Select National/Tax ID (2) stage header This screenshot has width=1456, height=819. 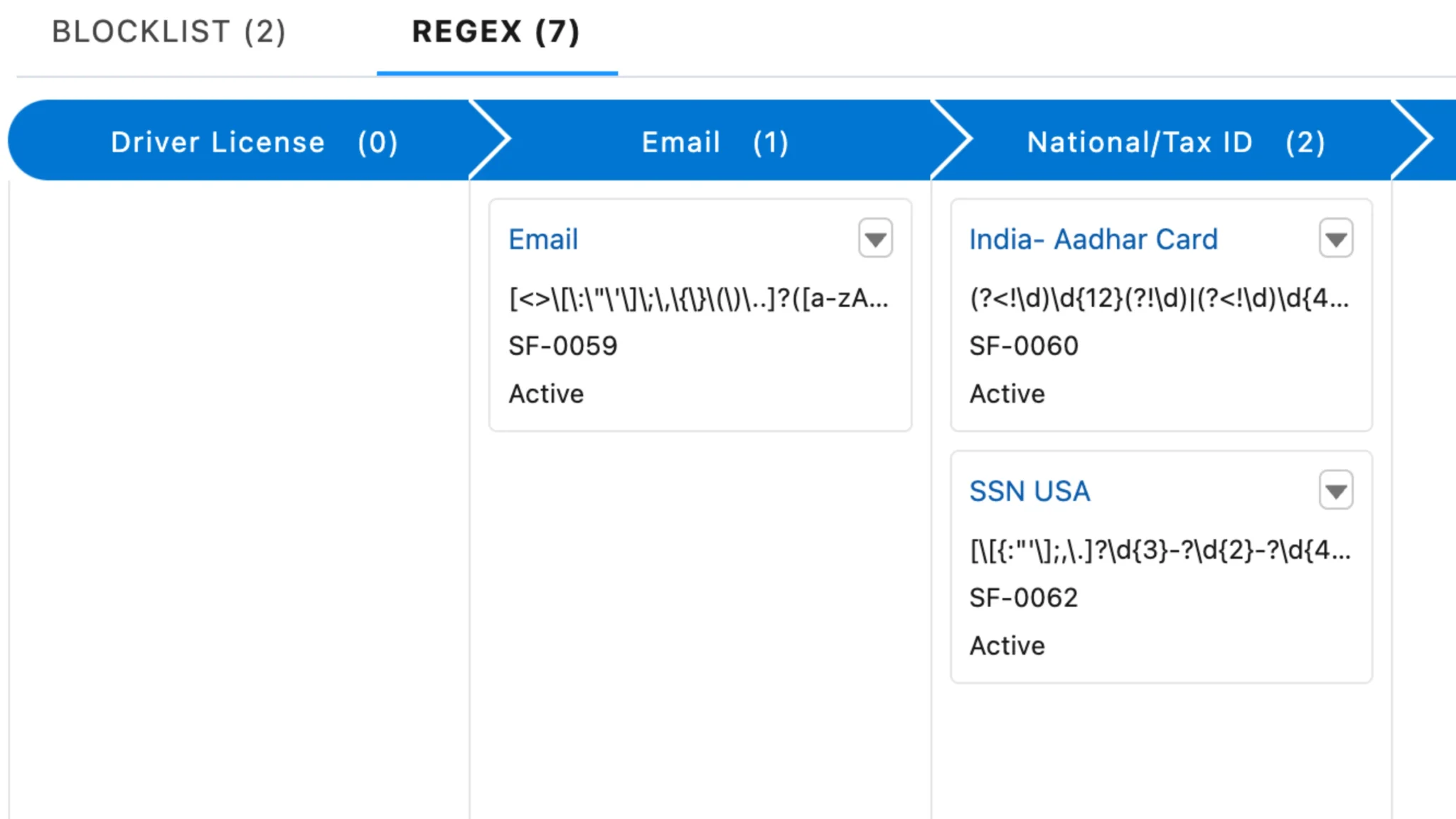1175,142
